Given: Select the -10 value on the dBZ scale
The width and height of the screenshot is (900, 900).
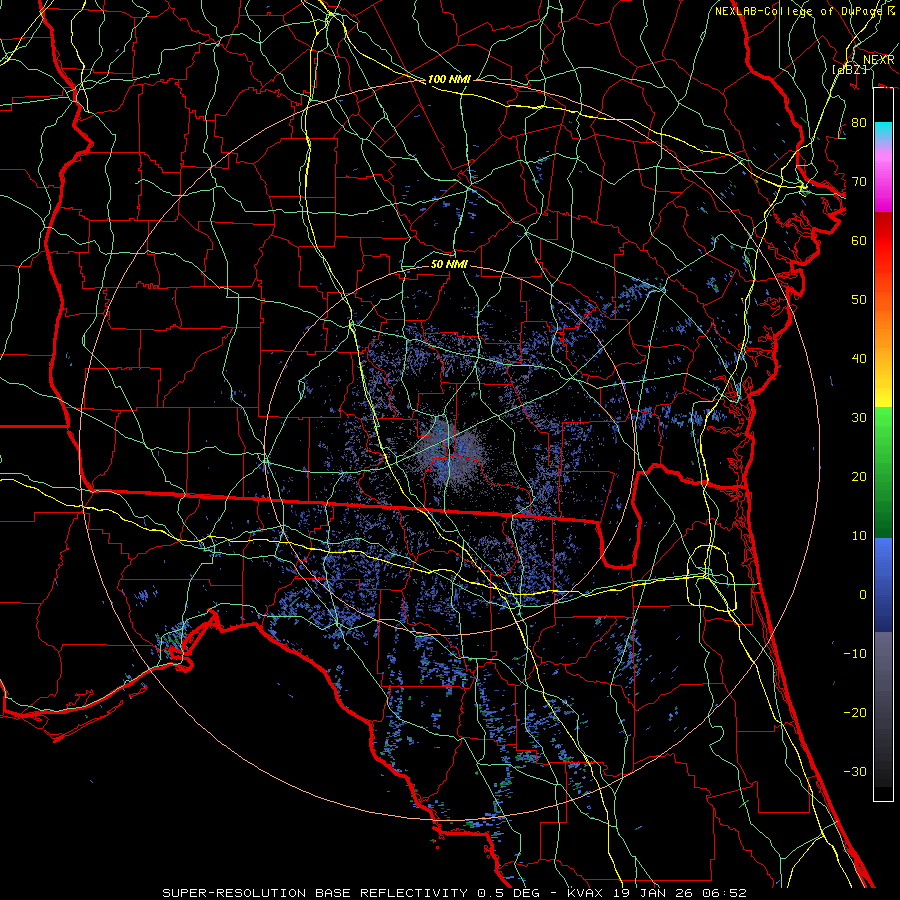Looking at the screenshot, I should [855, 654].
